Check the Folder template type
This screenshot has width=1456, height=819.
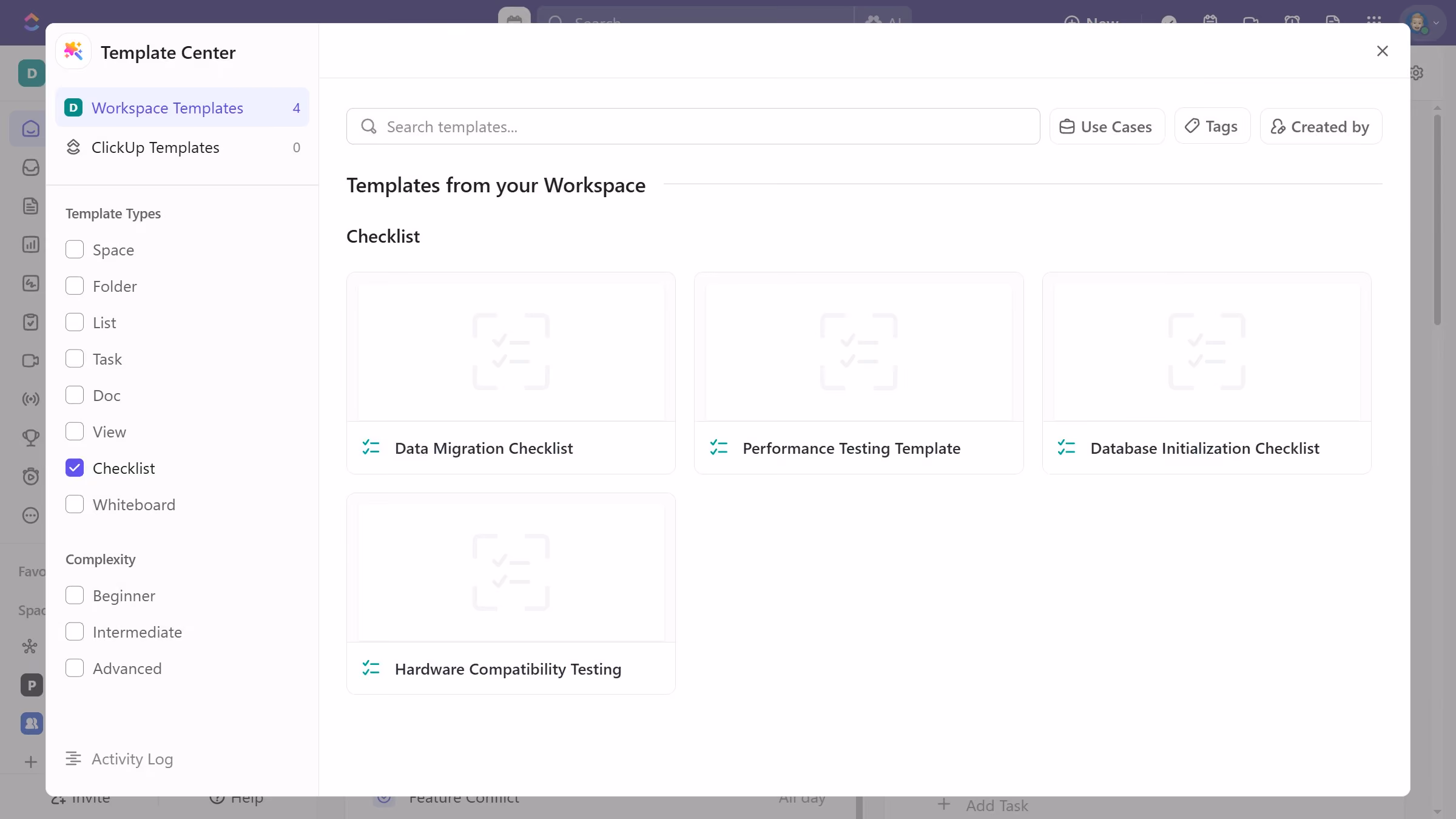(75, 286)
